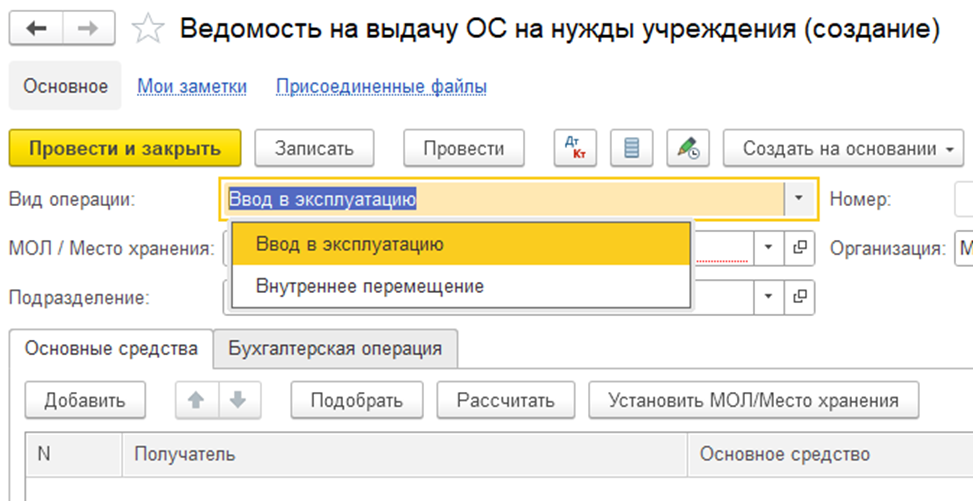Click the Провести button

(x=464, y=148)
